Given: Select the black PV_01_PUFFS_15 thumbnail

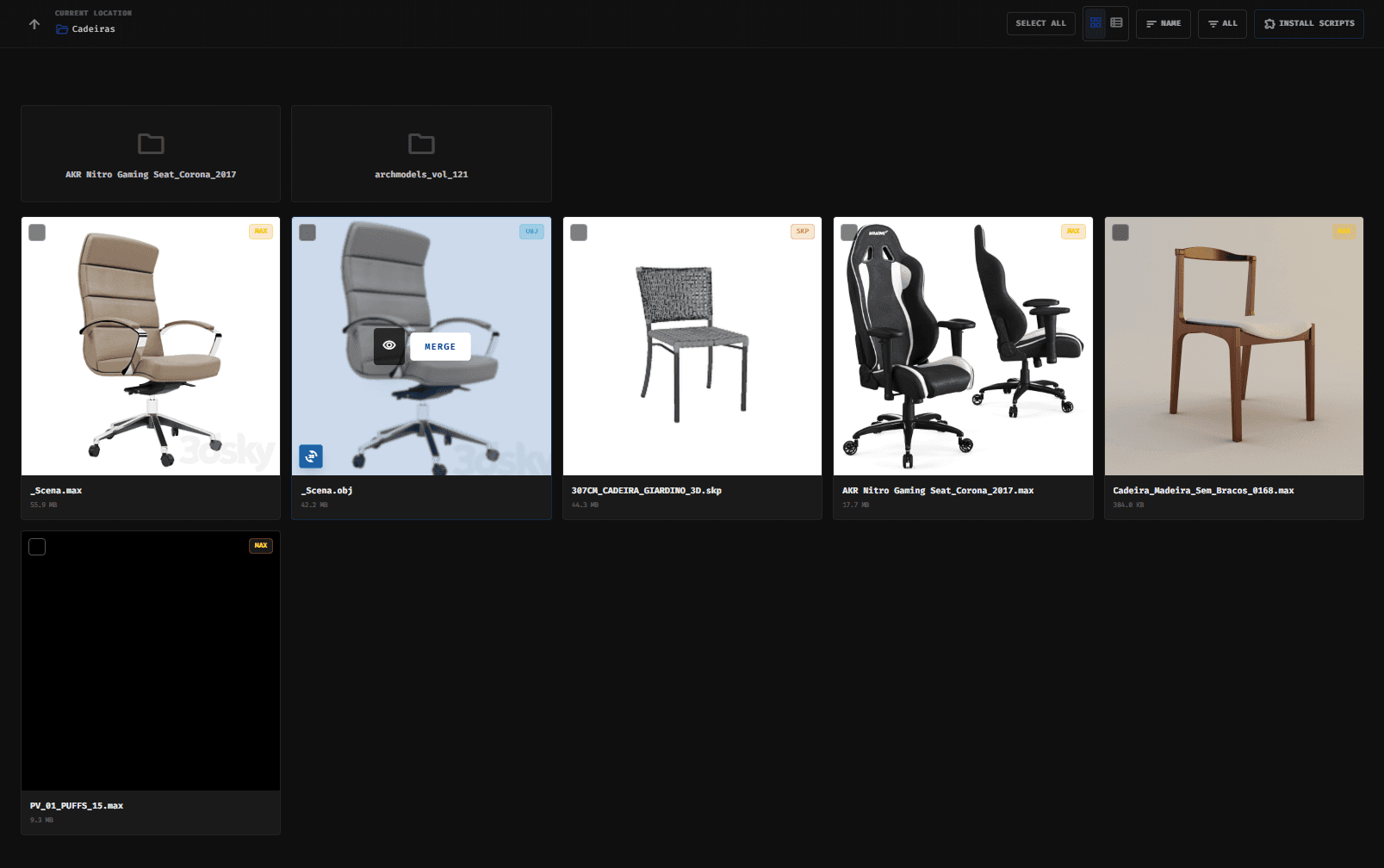Looking at the screenshot, I should point(151,660).
